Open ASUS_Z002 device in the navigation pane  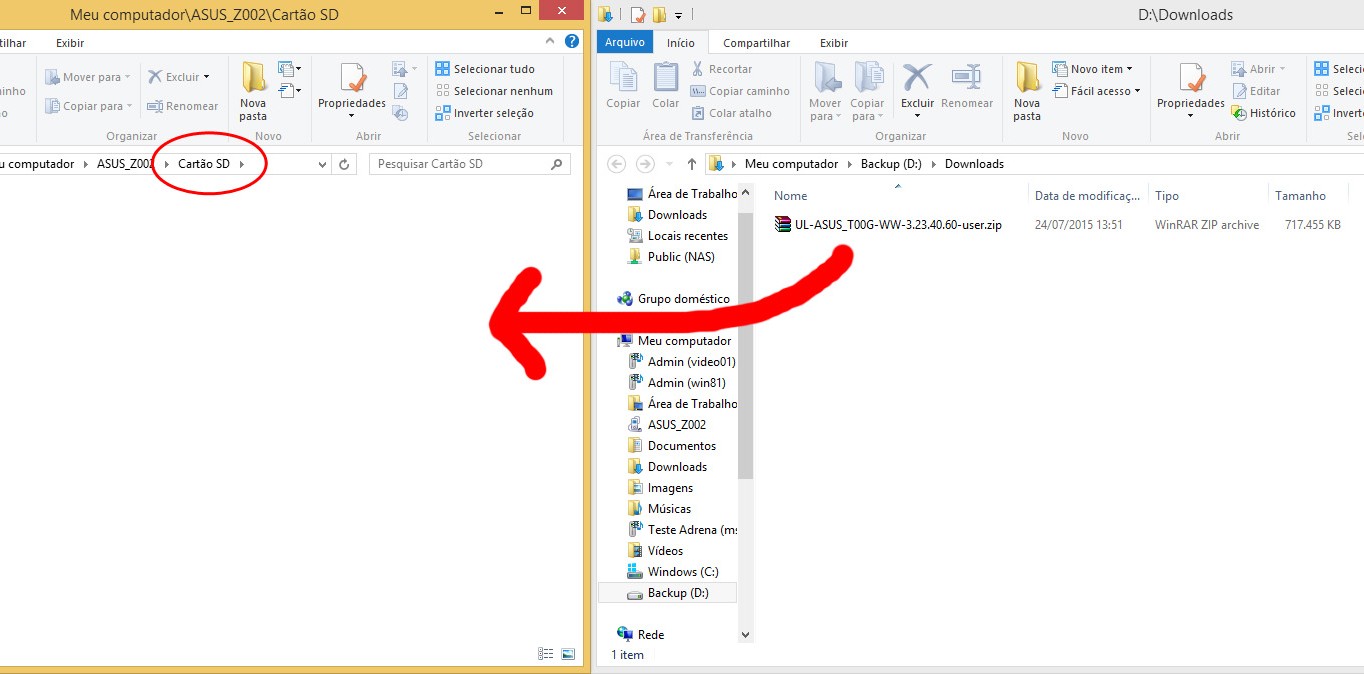pos(676,425)
